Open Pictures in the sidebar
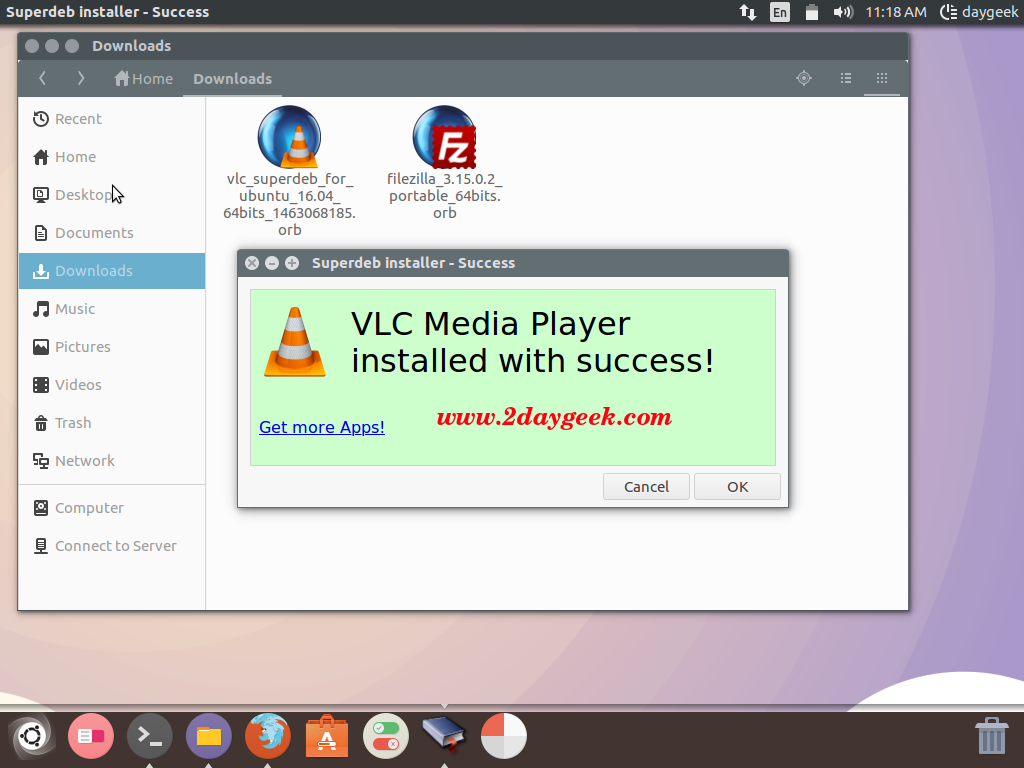 pyautogui.click(x=112, y=346)
